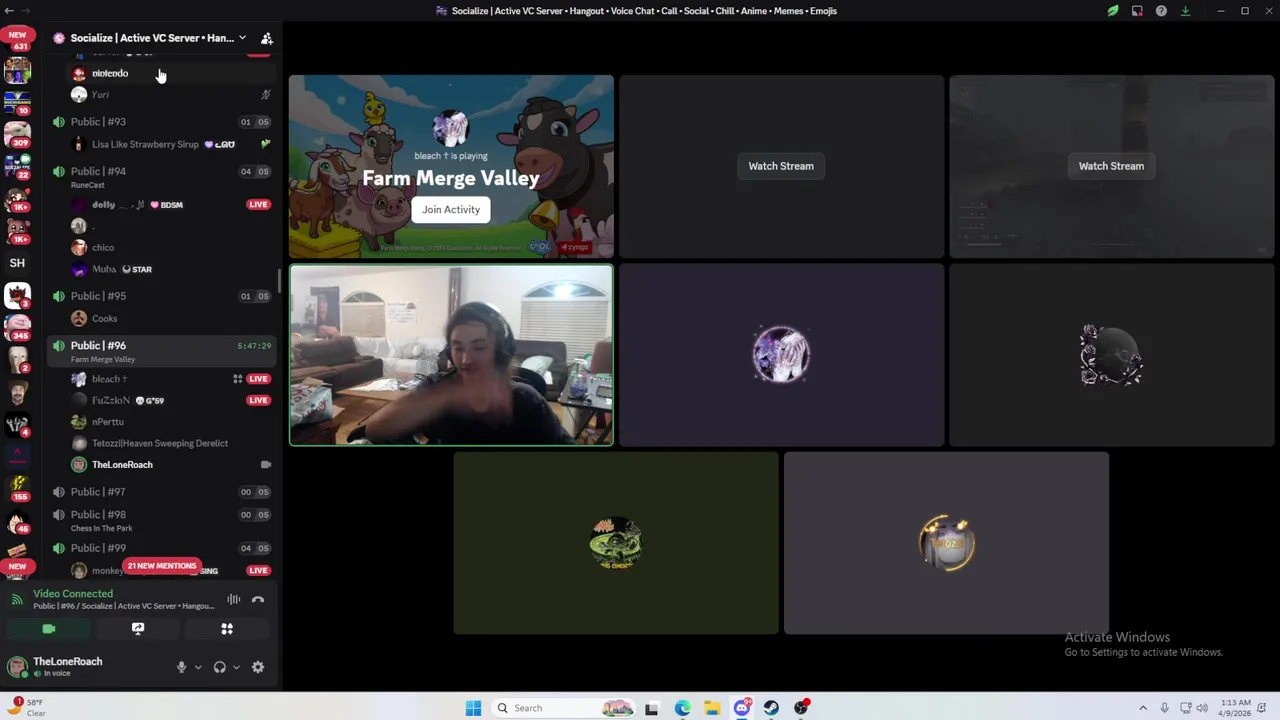Viewport: 1280px width, 720px height.
Task: Expand the headphones output options arrow
Action: point(236,667)
